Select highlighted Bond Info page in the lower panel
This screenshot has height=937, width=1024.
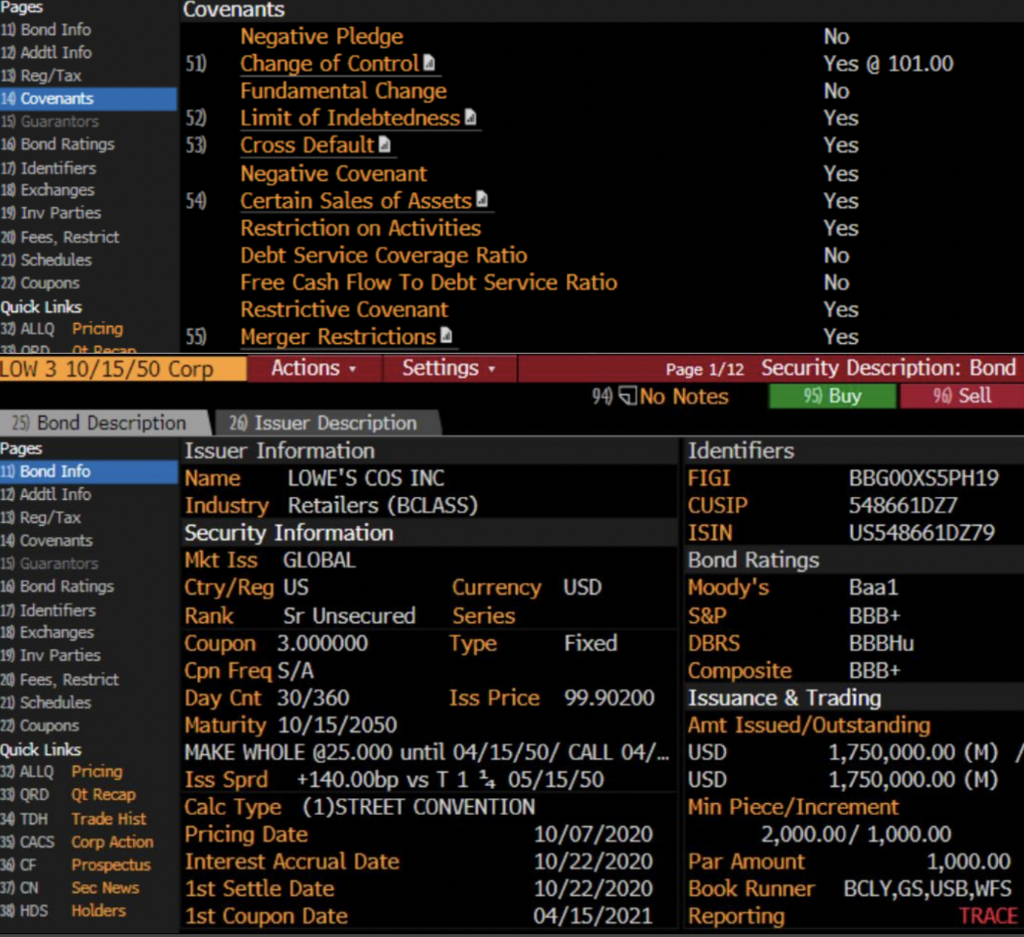tap(88, 471)
